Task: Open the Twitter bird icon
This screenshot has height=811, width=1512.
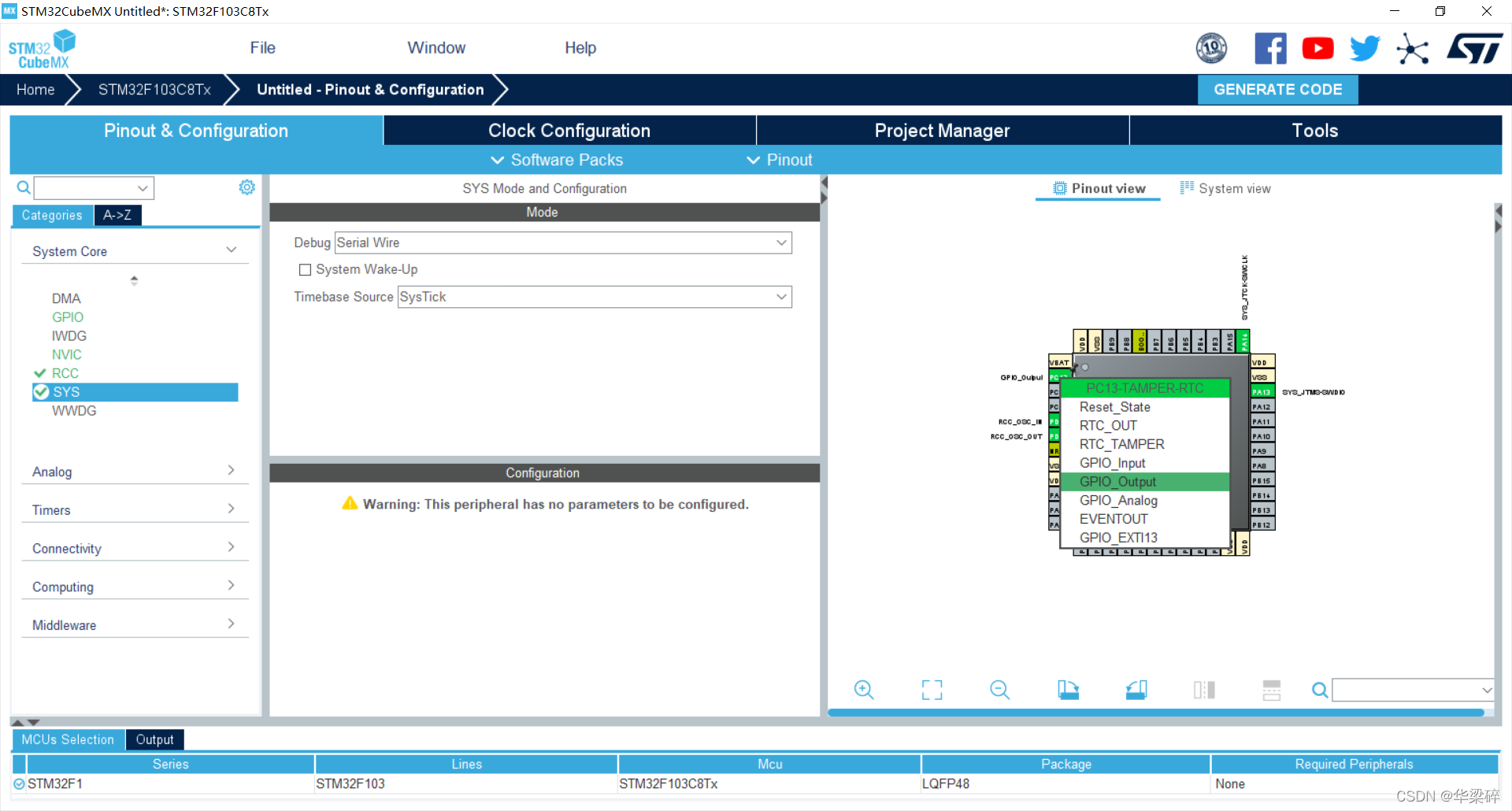Action: (1365, 49)
